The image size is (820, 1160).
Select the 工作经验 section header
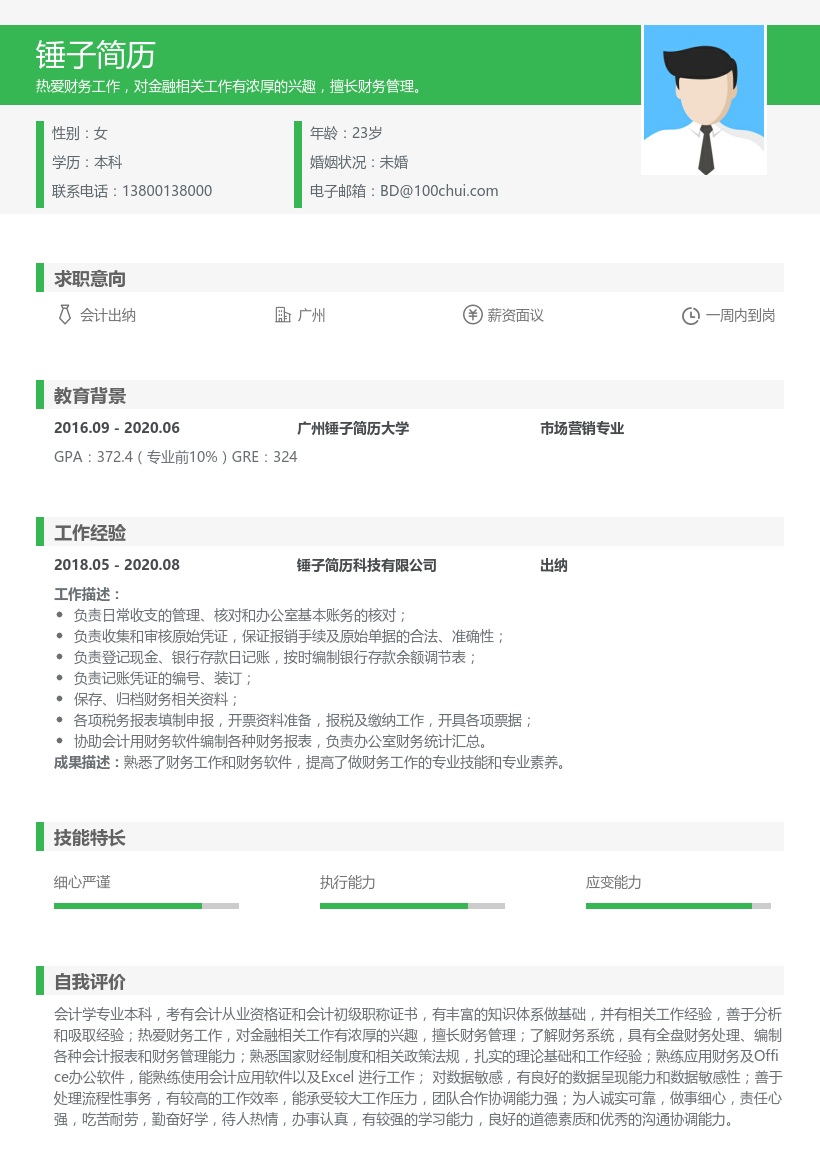click(x=90, y=532)
